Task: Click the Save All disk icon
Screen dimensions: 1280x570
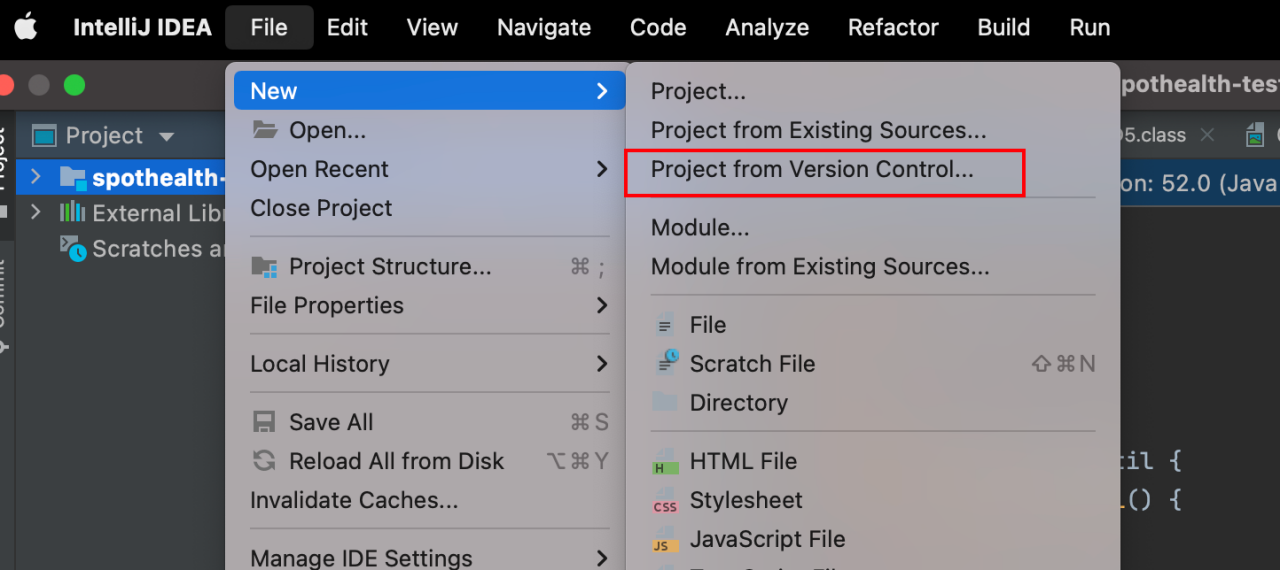Action: coord(264,422)
